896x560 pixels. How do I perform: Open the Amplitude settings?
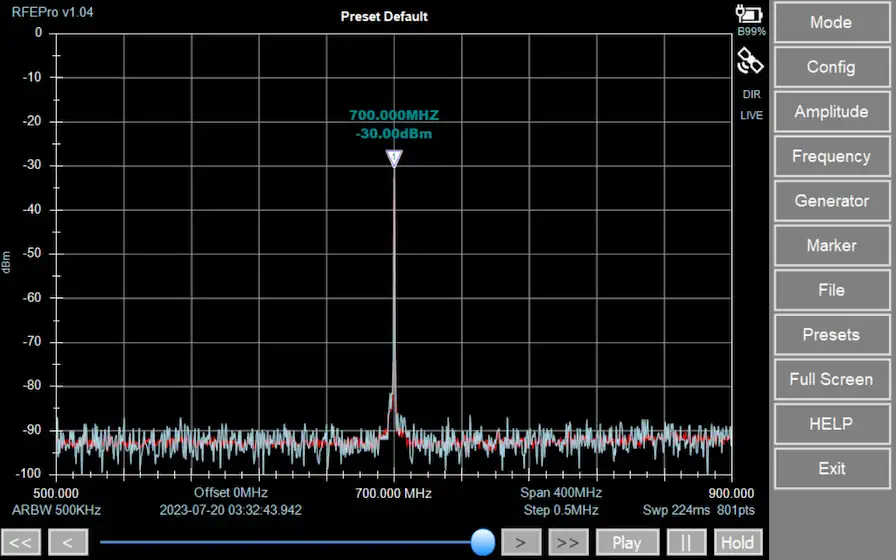(x=831, y=112)
